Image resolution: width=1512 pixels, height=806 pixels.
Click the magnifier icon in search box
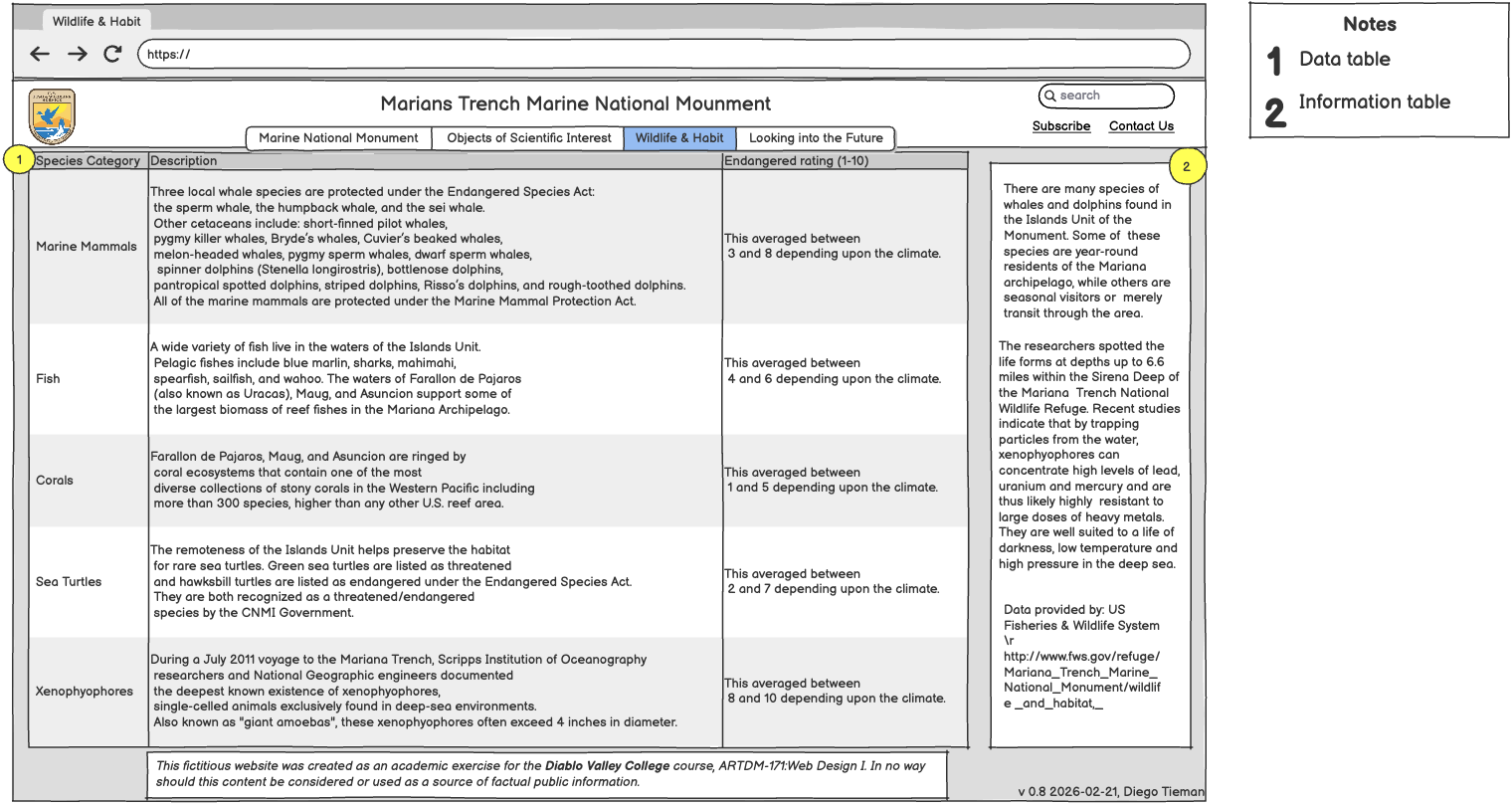tap(1049, 96)
